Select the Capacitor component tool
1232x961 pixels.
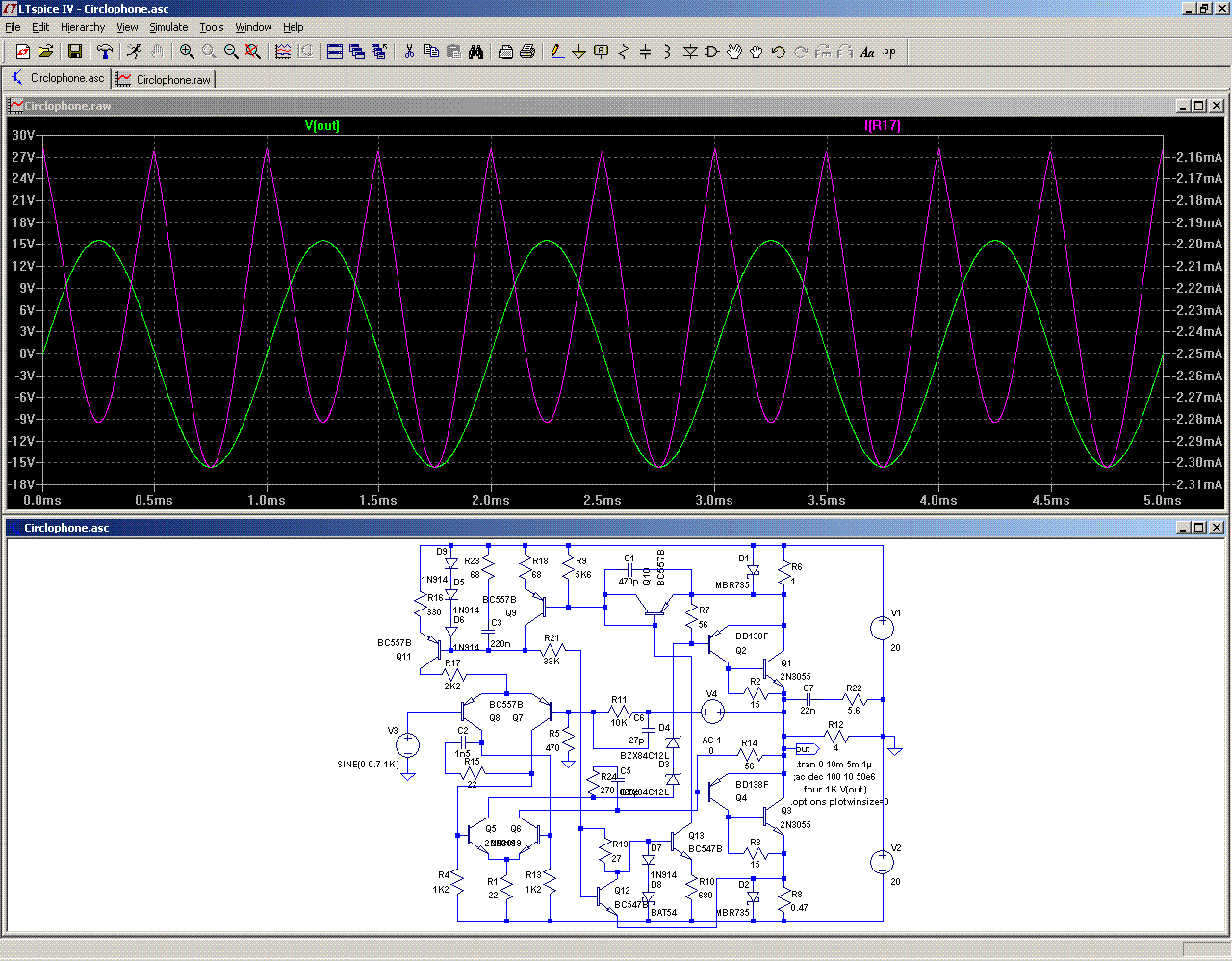pyautogui.click(x=645, y=52)
